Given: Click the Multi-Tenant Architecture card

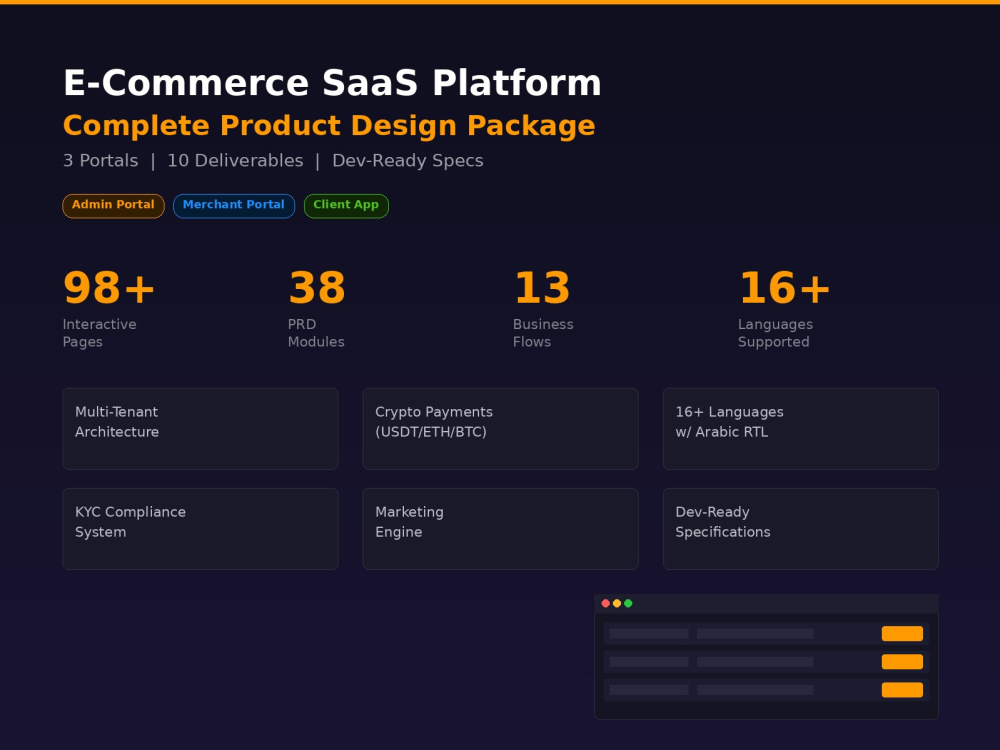Looking at the screenshot, I should [x=200, y=429].
